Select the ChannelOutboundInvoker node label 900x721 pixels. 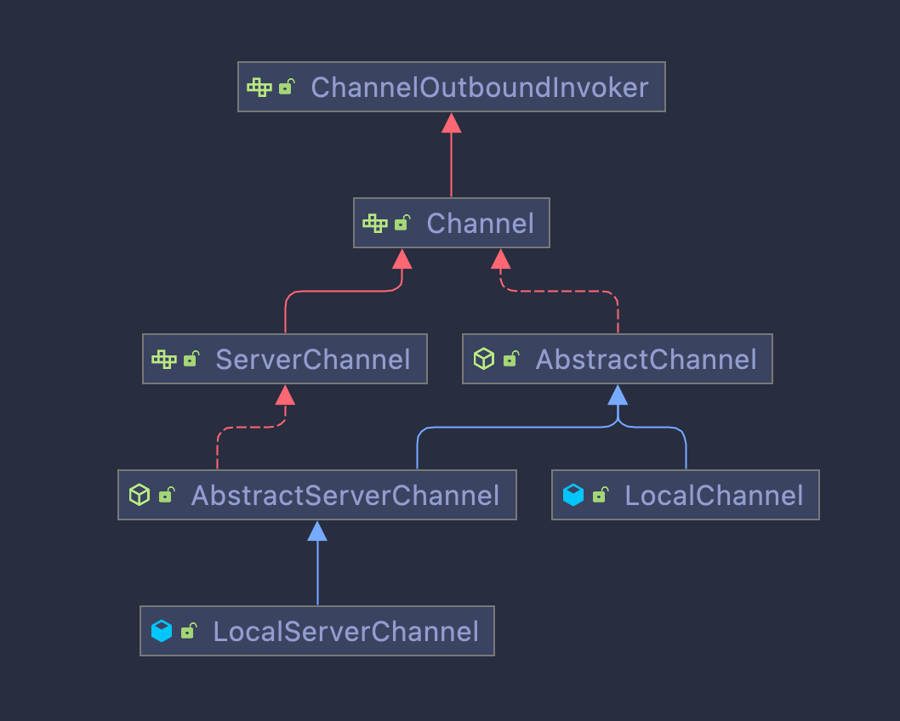480,88
